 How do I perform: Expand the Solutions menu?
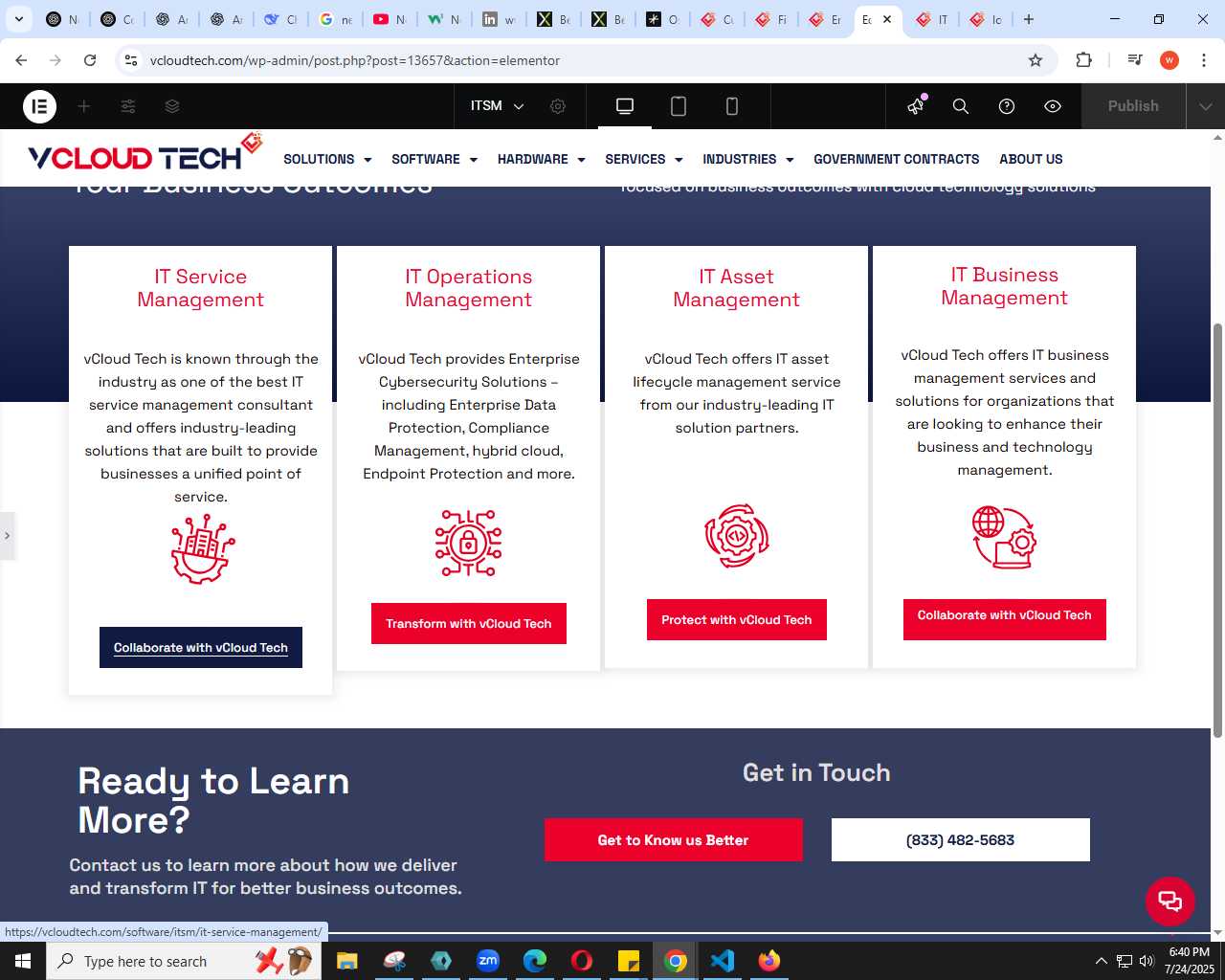tap(327, 159)
